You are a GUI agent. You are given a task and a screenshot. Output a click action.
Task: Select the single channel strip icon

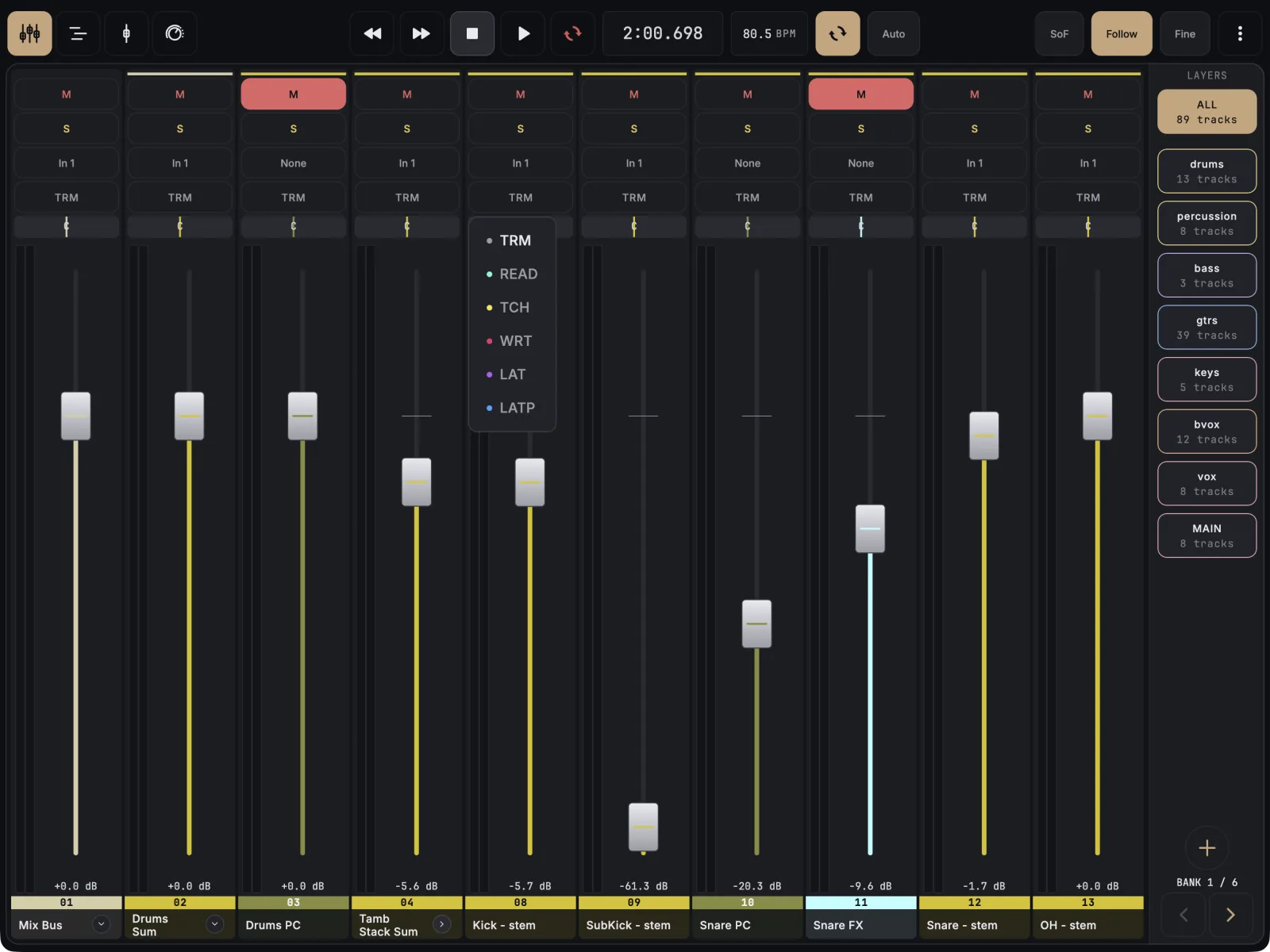click(126, 33)
